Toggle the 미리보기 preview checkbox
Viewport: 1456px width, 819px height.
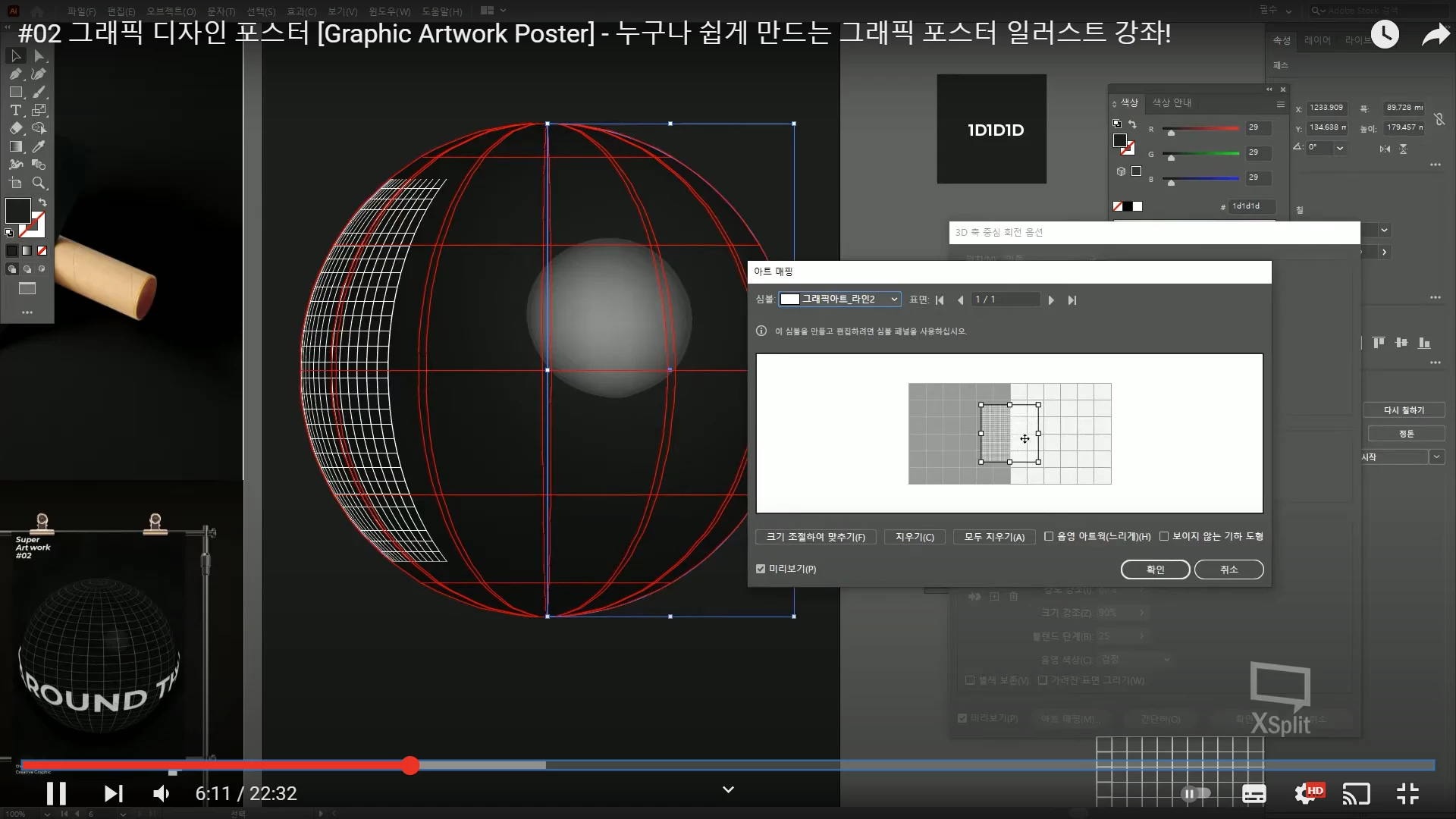pos(761,569)
